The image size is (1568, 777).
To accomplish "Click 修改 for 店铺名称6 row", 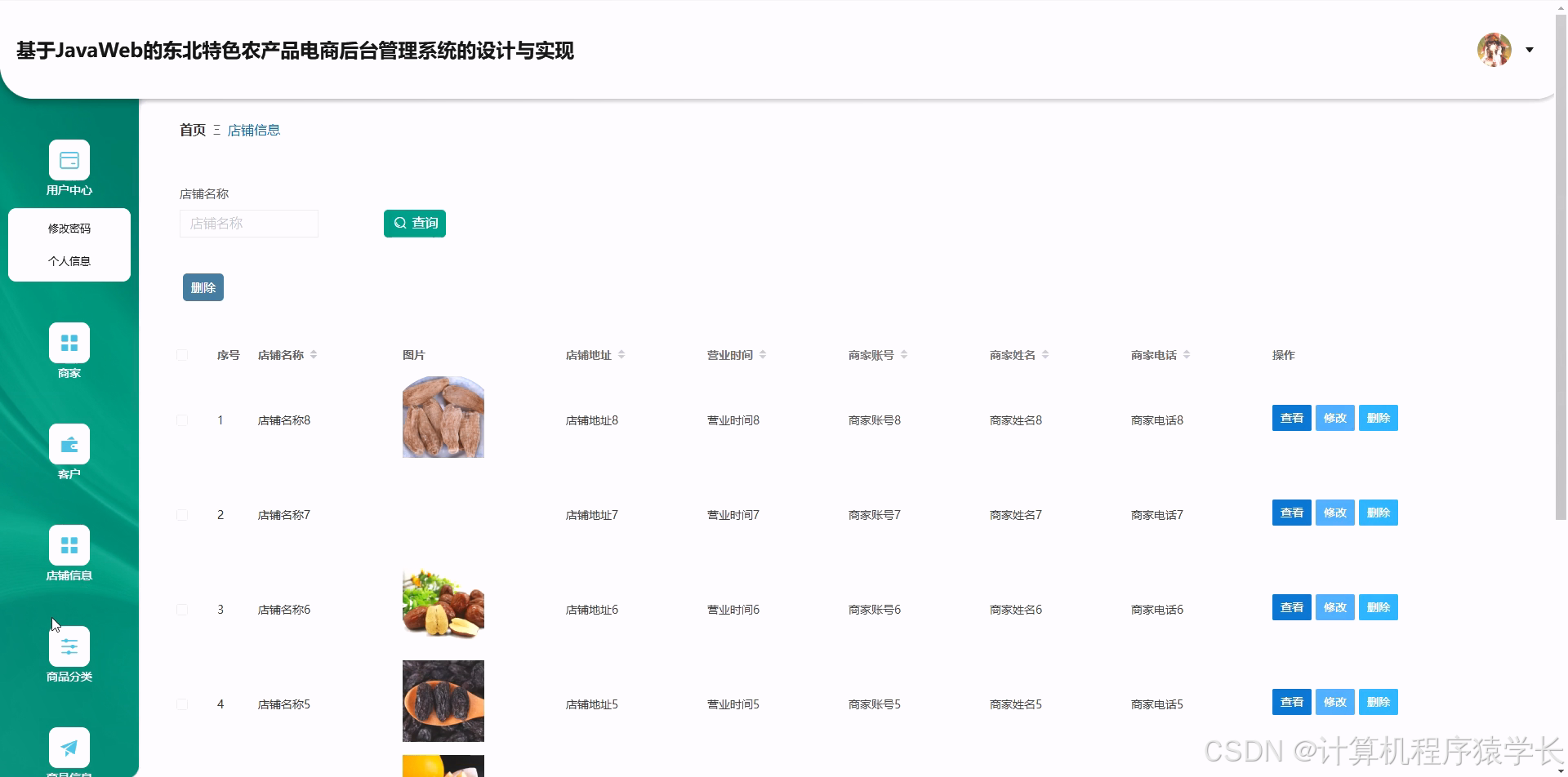I will (1335, 607).
